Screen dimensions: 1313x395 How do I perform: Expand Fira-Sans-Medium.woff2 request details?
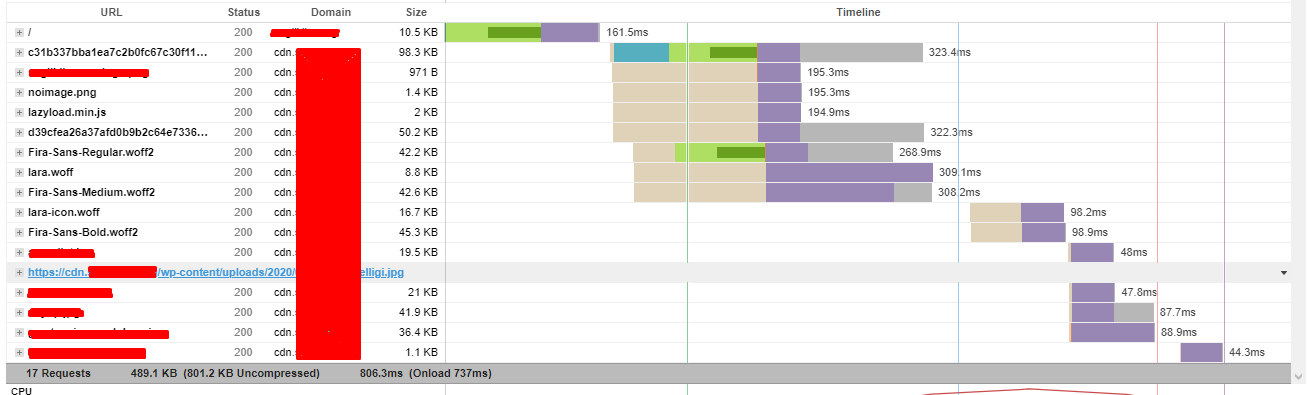19,192
